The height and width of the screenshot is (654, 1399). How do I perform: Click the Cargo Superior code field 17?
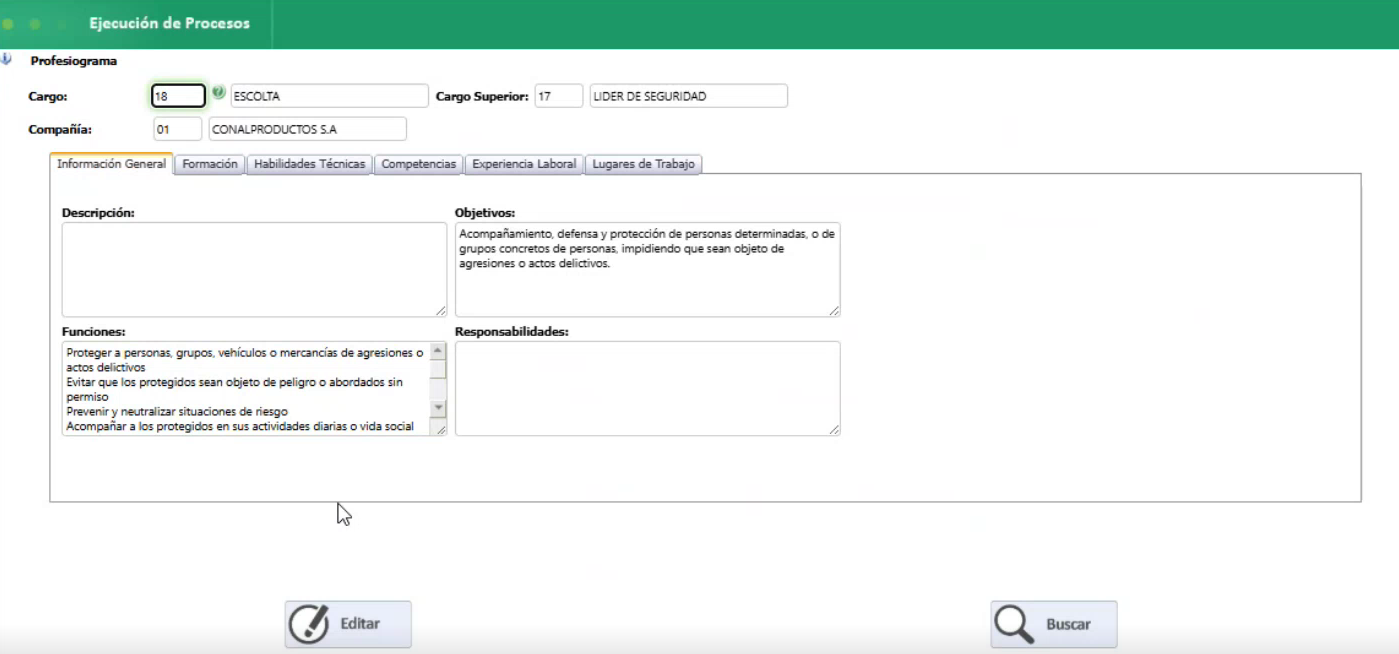pyautogui.click(x=559, y=96)
